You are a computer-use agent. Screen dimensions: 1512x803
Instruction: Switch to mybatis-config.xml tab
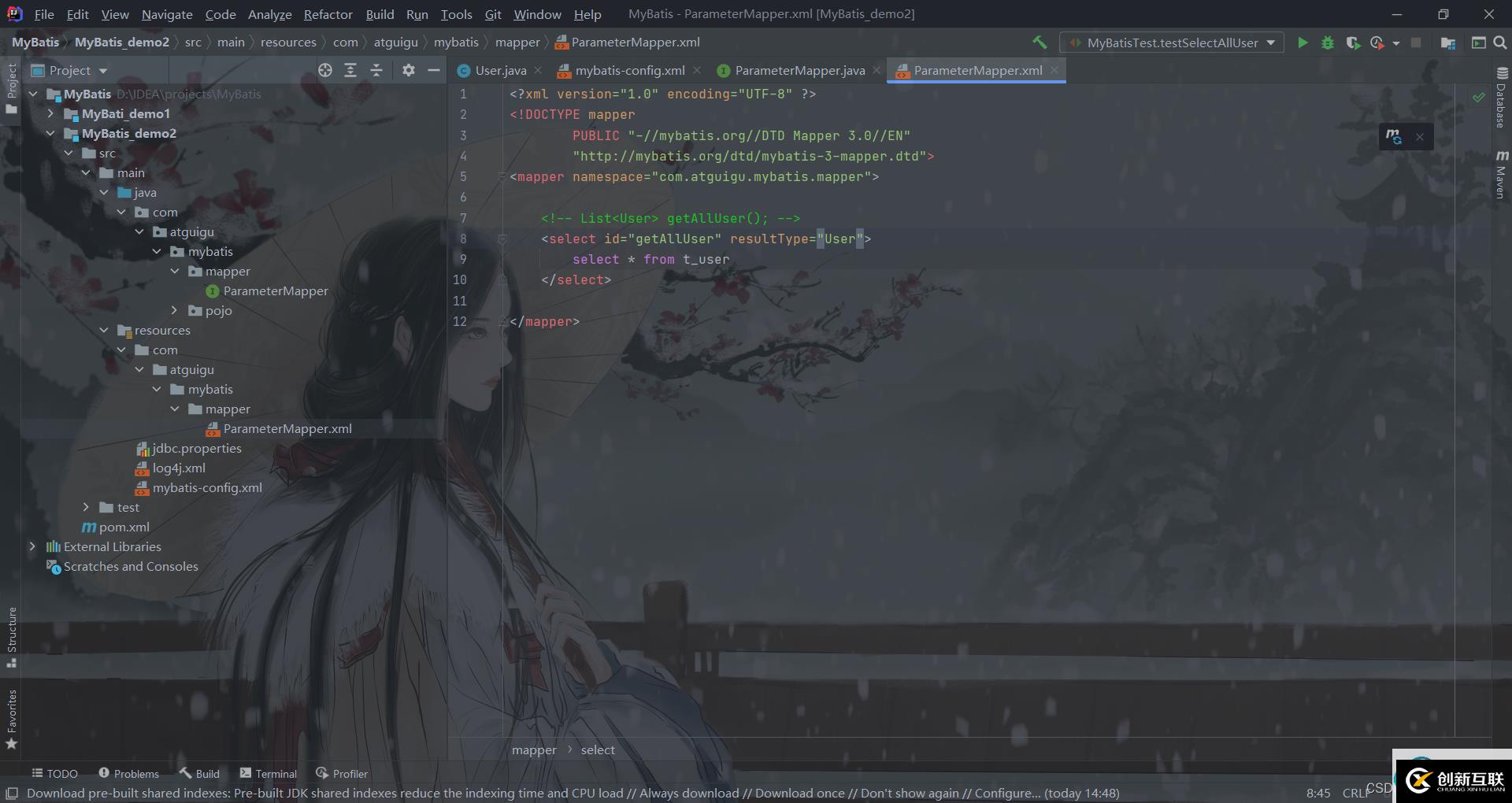630,70
